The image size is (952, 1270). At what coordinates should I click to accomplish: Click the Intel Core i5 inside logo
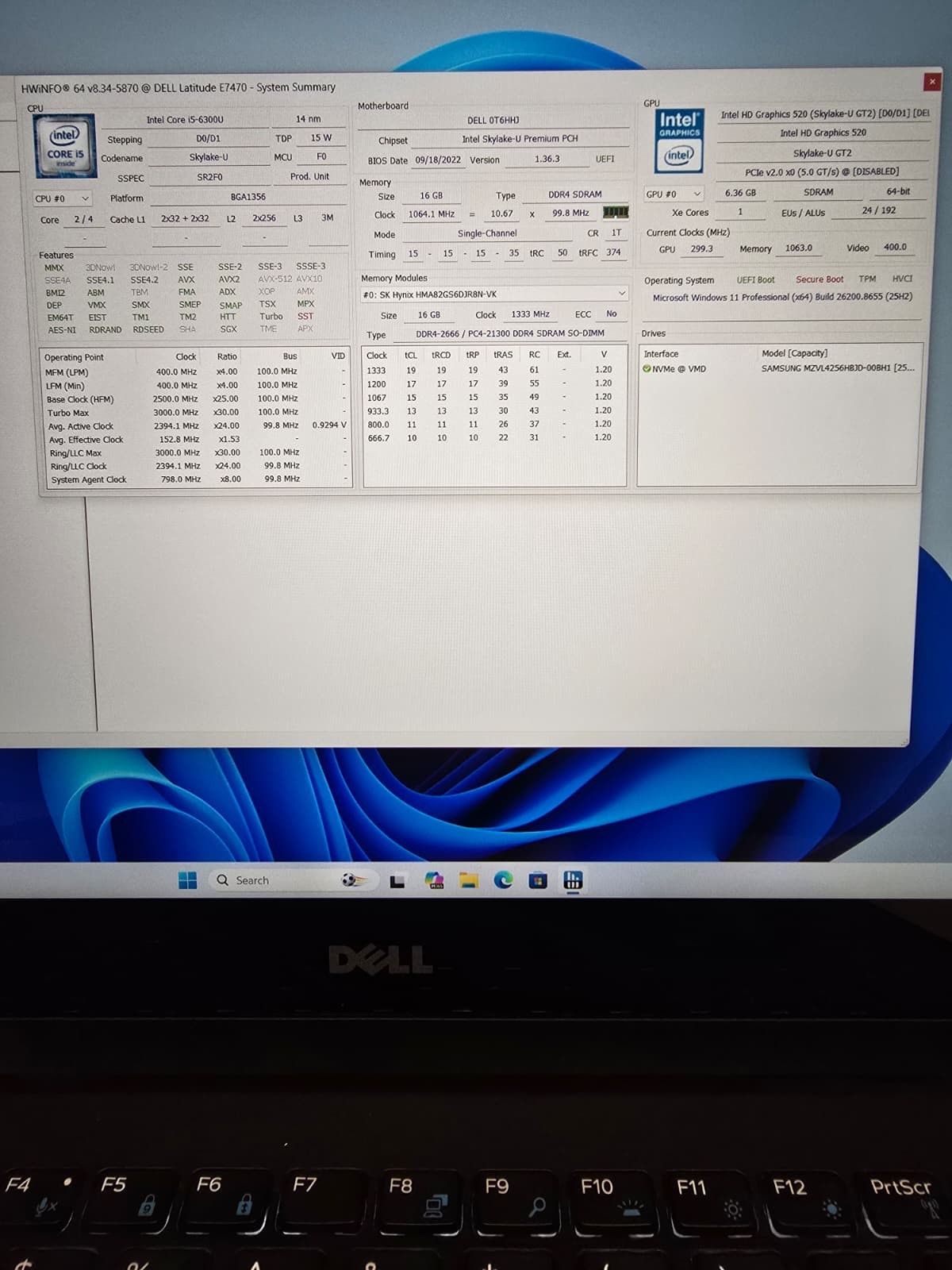tap(64, 145)
